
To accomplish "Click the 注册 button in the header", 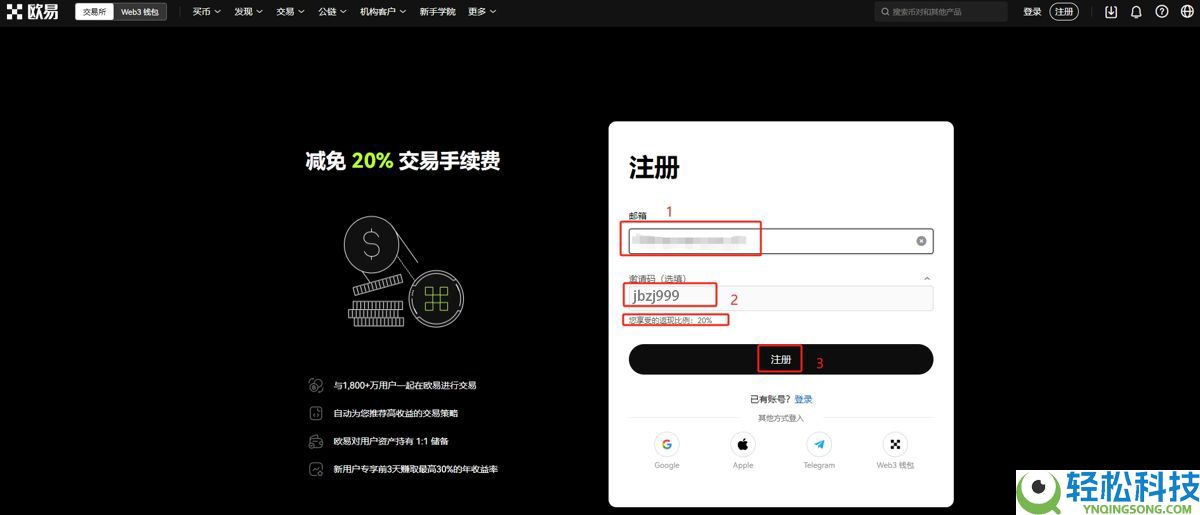I will coord(1064,12).
